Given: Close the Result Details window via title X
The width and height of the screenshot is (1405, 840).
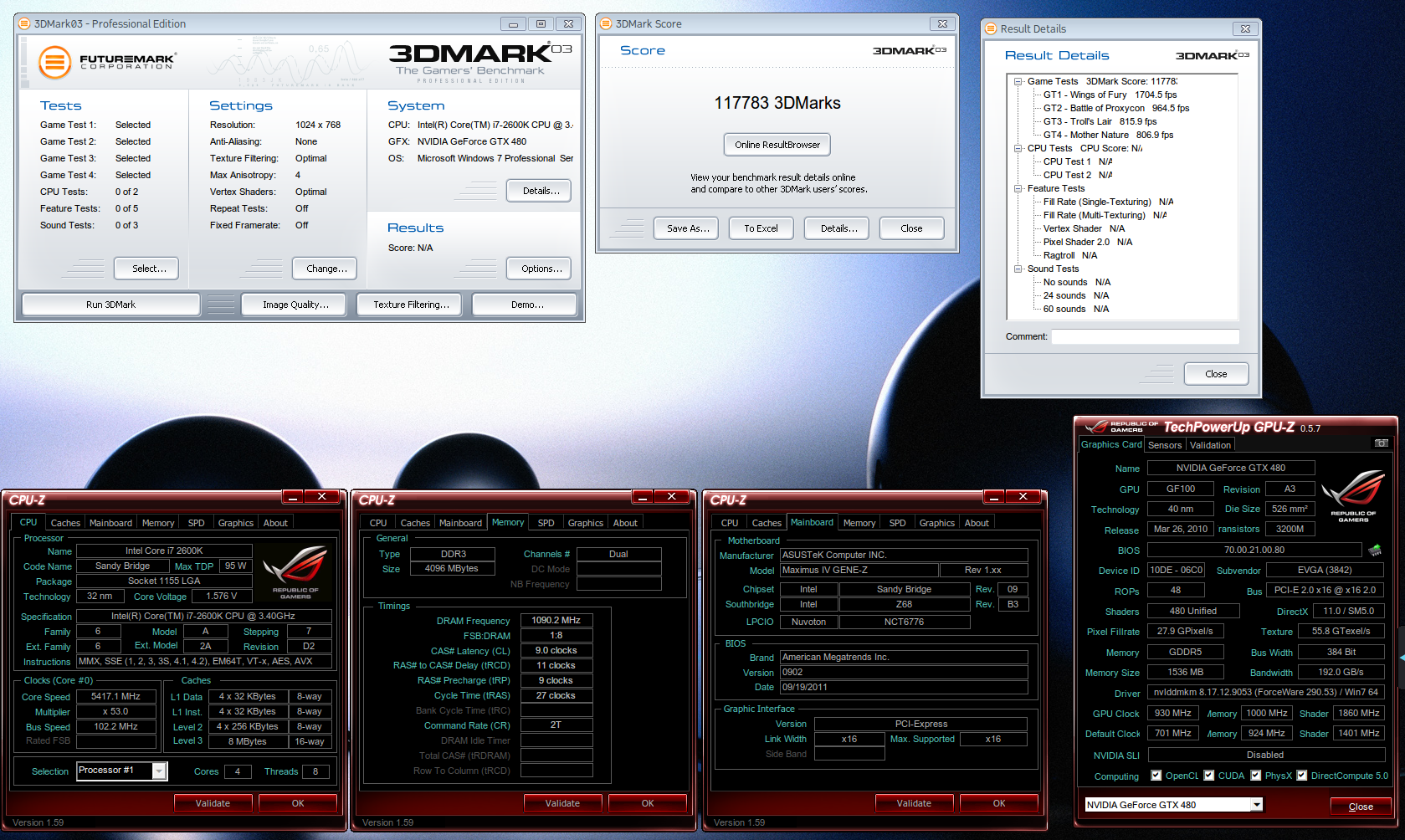Looking at the screenshot, I should tap(1245, 28).
